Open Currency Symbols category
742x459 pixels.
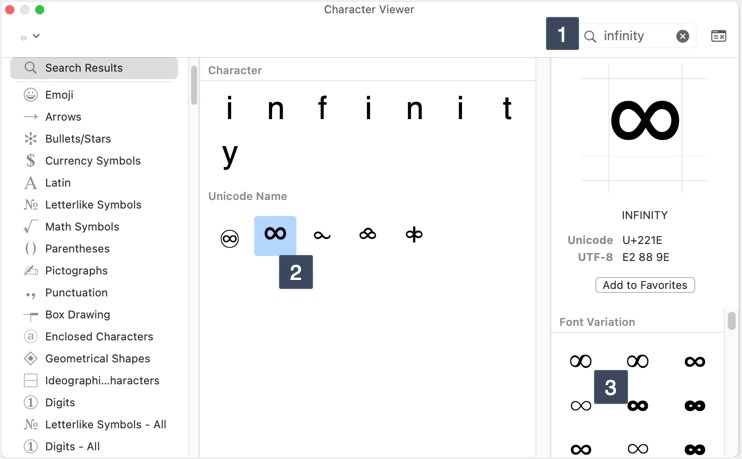pos(95,160)
